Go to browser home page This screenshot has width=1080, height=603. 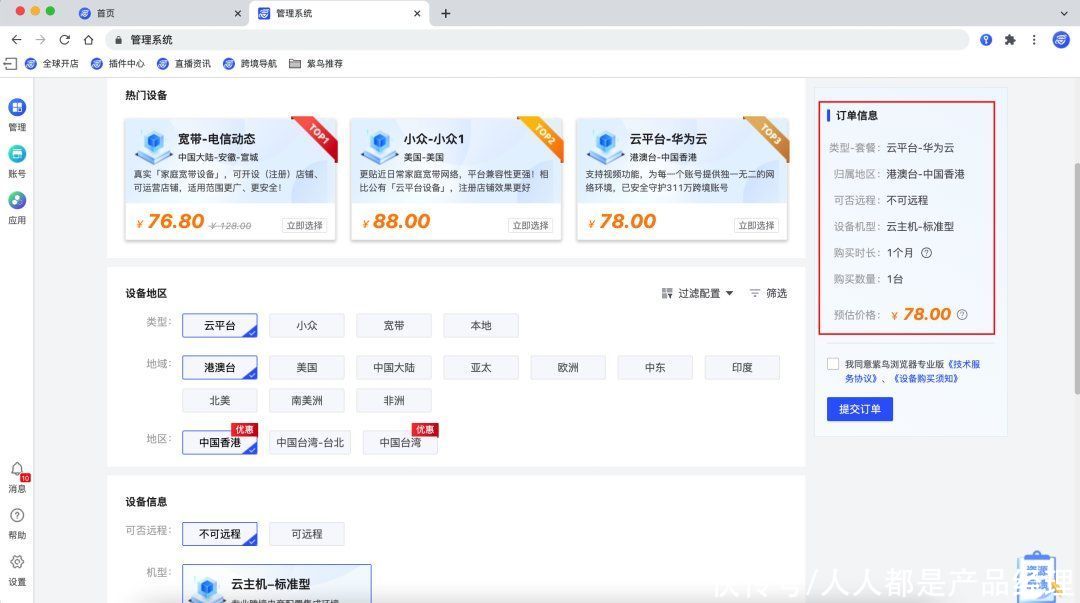pos(88,40)
